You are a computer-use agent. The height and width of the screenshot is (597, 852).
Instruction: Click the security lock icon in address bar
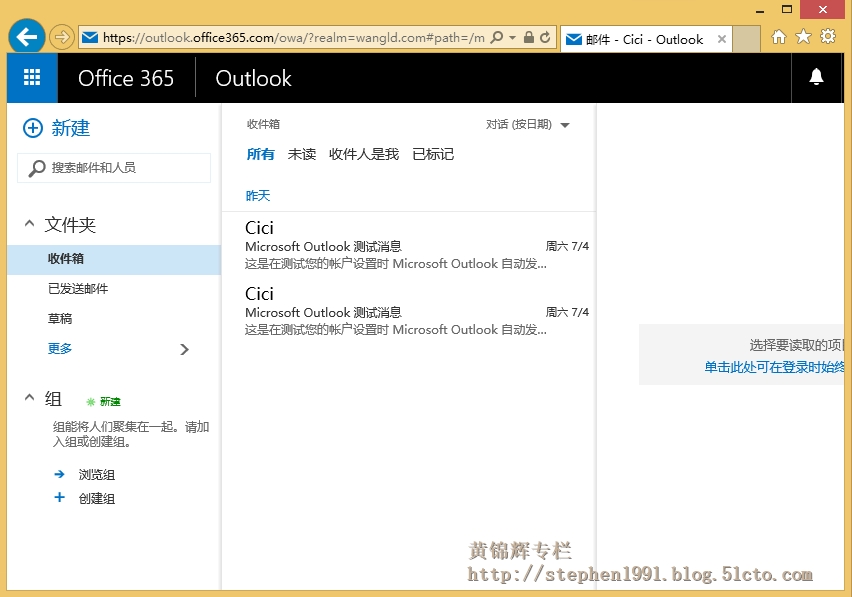tap(528, 37)
